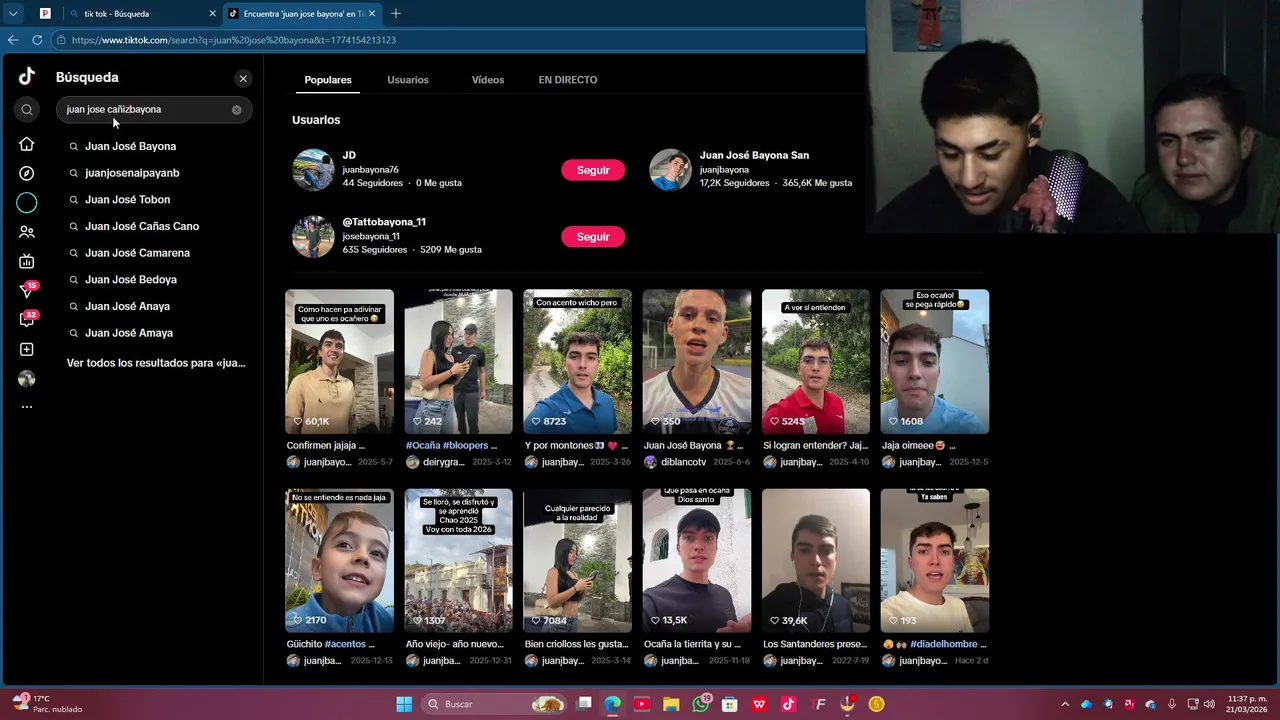Open the 'Bien criollos les gusta' video
Viewport: 1280px width, 720px height.
pyautogui.click(x=577, y=561)
